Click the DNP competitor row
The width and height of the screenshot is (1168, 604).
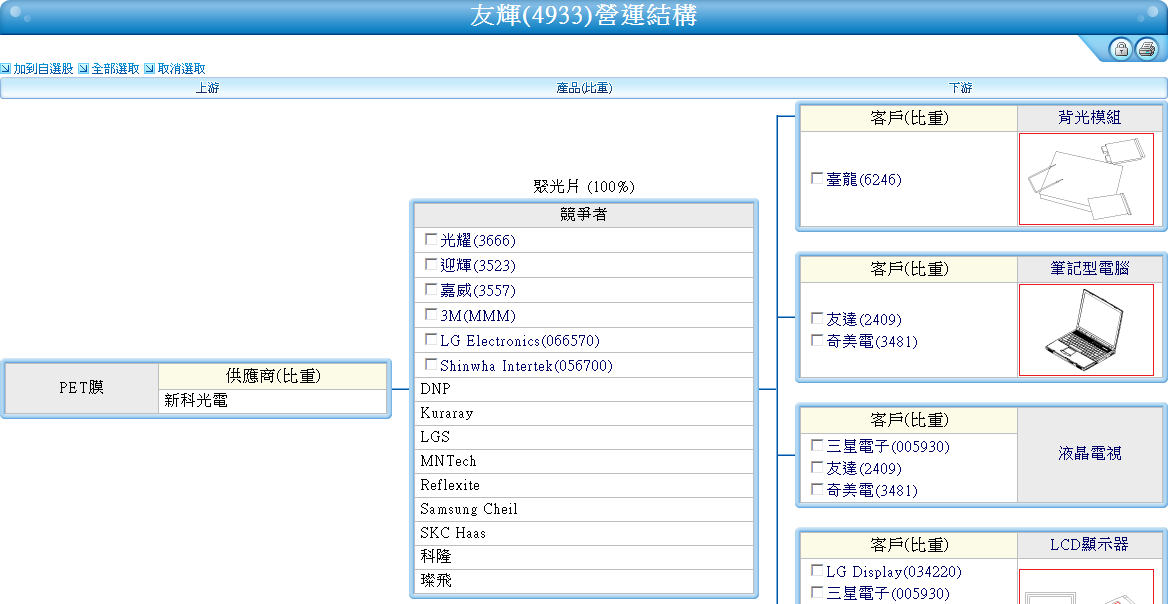(584, 389)
